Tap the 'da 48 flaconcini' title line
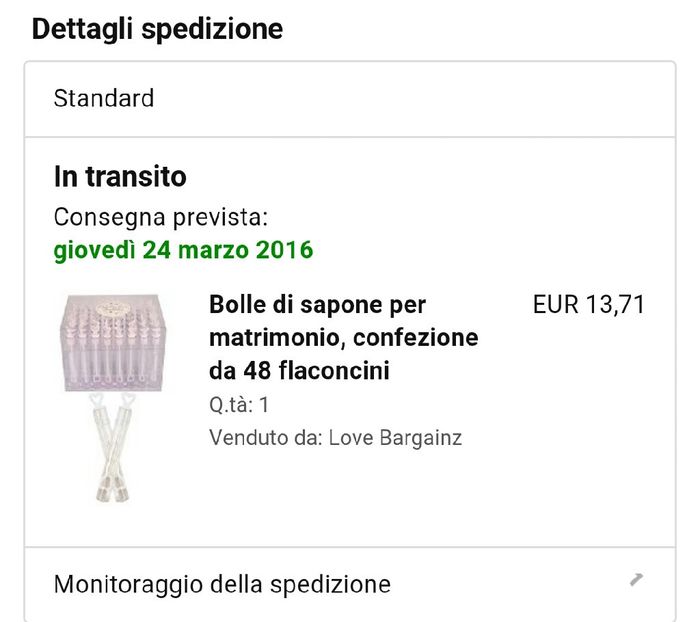The height and width of the screenshot is (622, 700). [299, 371]
